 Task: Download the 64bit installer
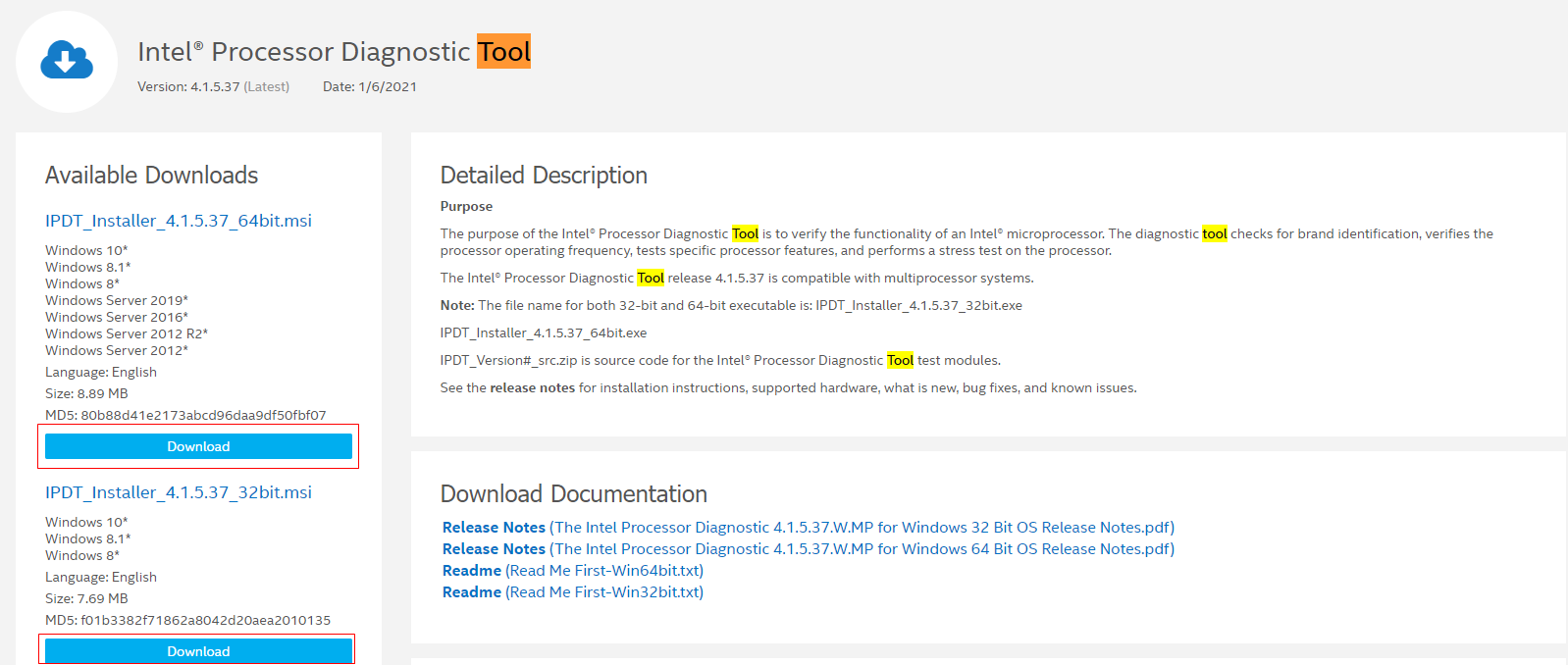(198, 446)
